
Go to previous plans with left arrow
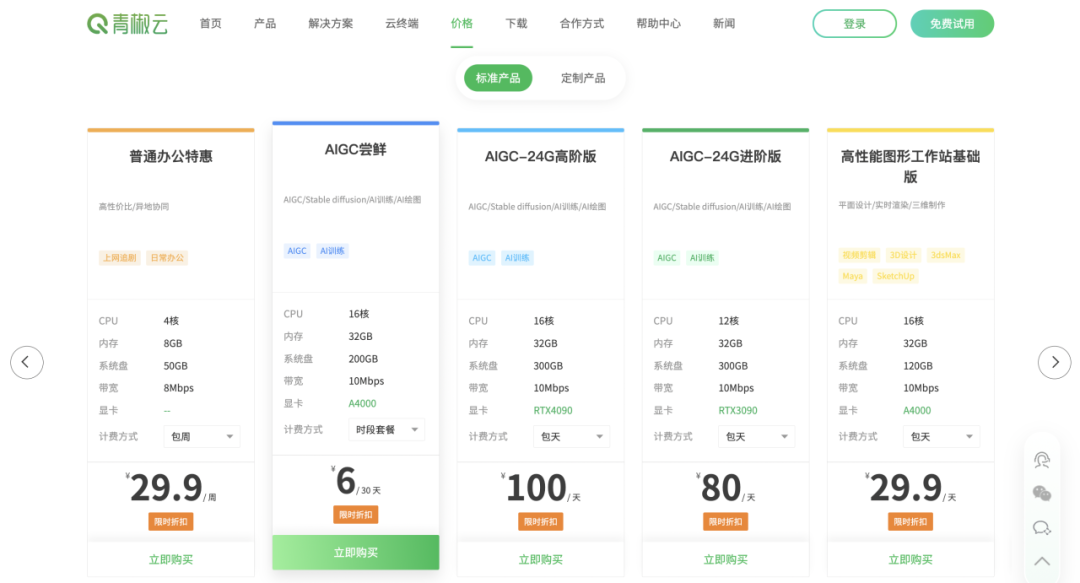coord(27,362)
